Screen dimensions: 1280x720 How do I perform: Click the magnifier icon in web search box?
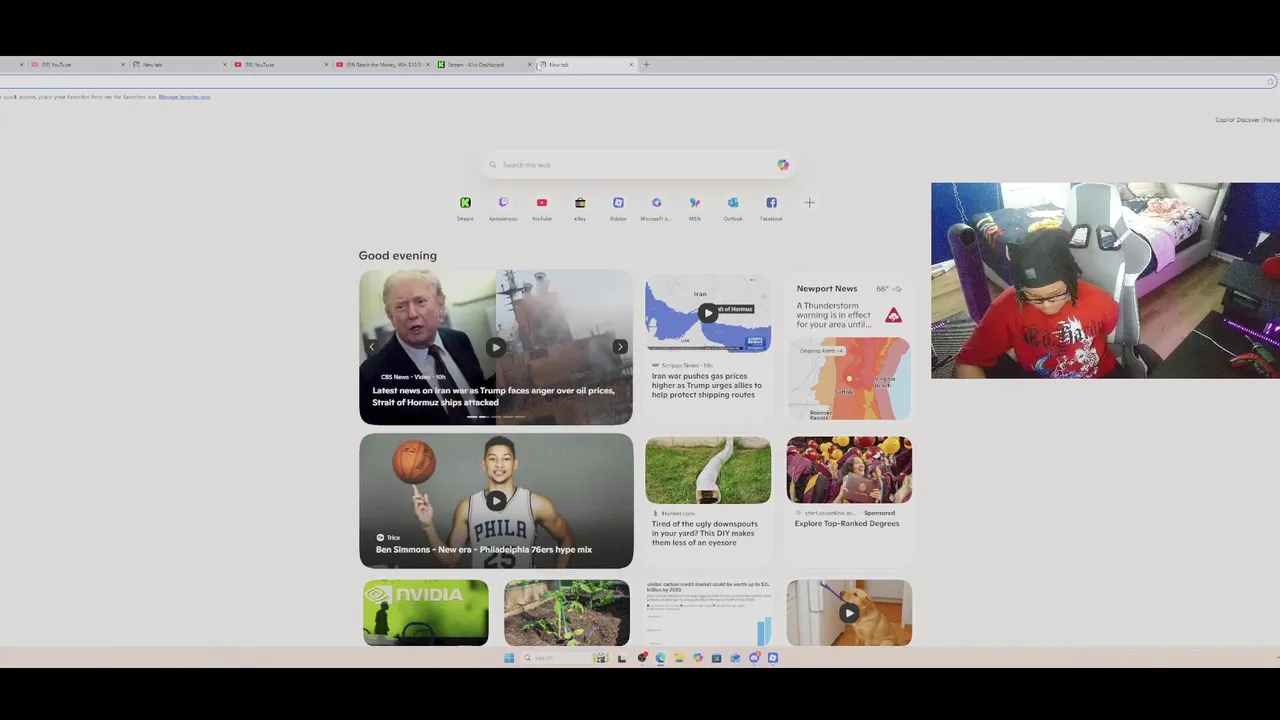(x=492, y=165)
